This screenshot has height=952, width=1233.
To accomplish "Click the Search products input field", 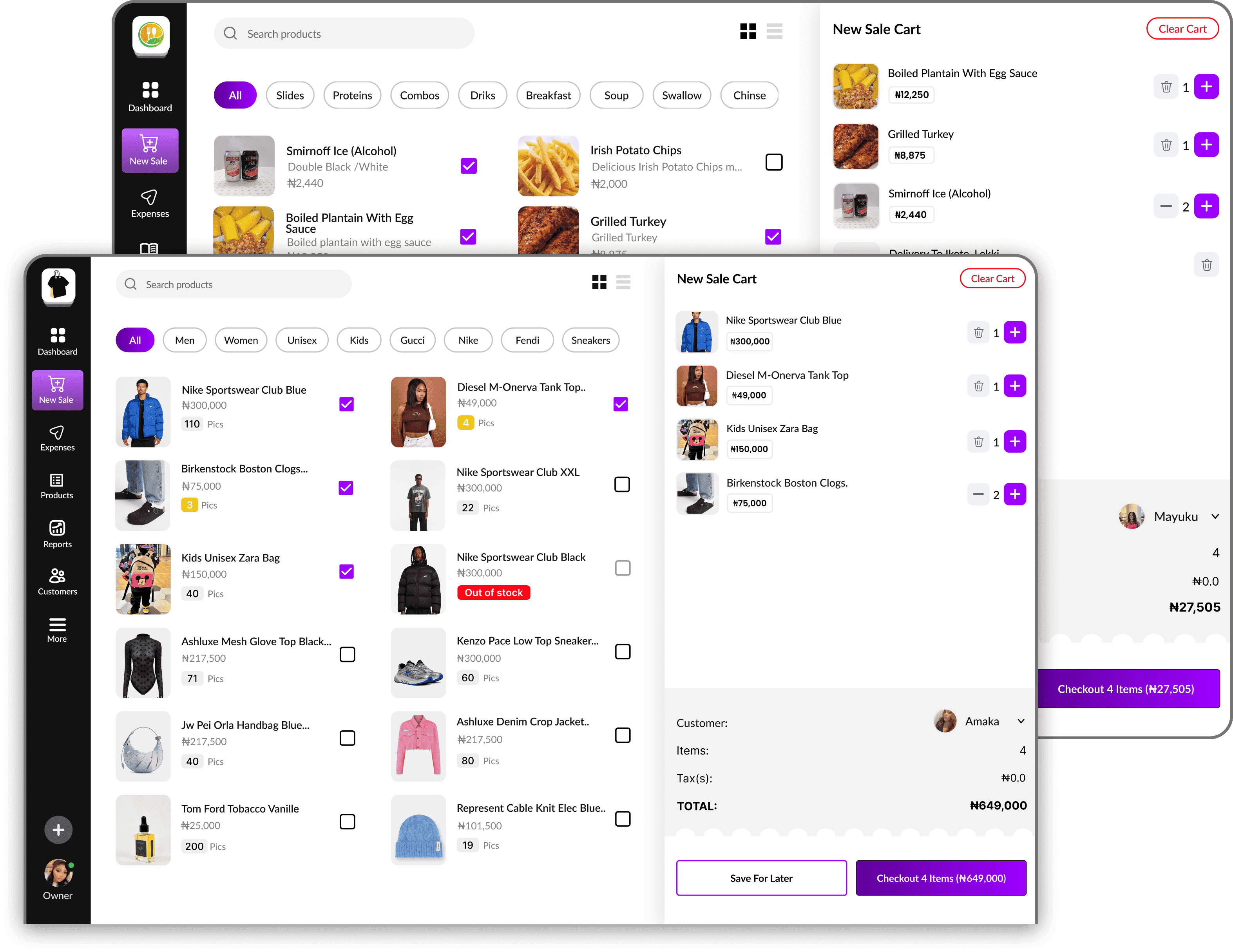I will [x=233, y=284].
